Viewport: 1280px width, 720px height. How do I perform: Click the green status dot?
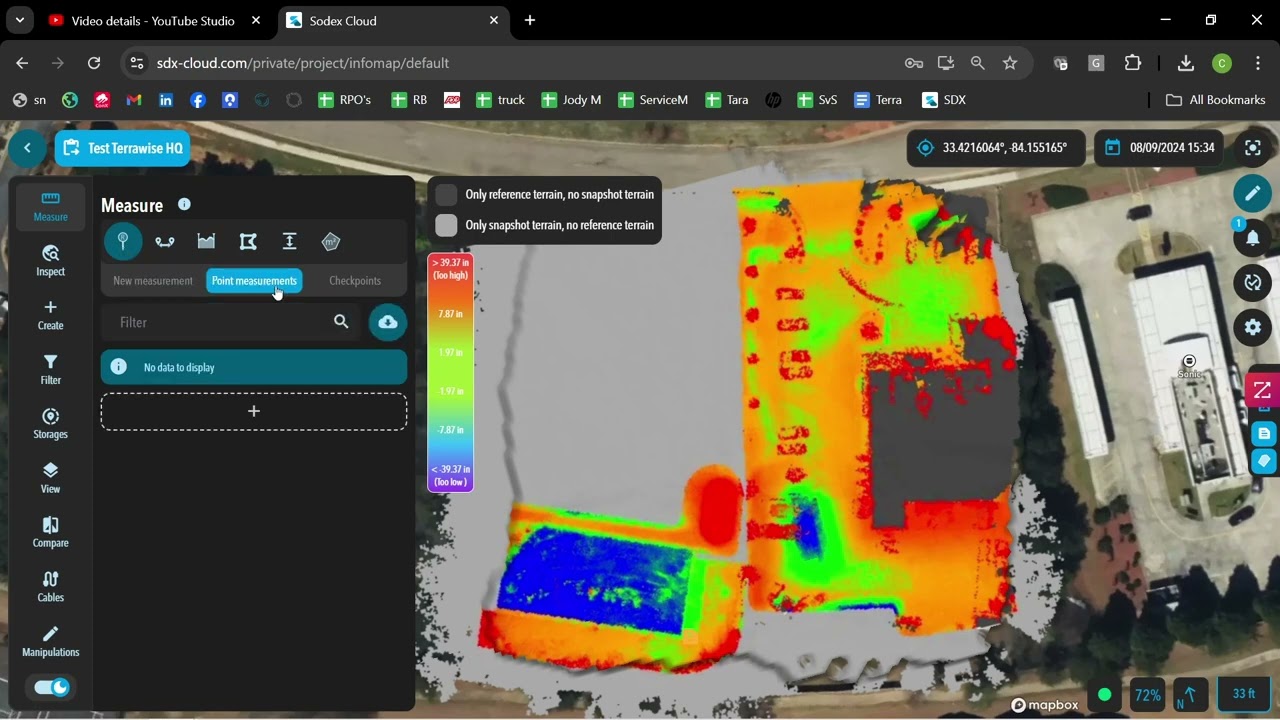pyautogui.click(x=1104, y=695)
